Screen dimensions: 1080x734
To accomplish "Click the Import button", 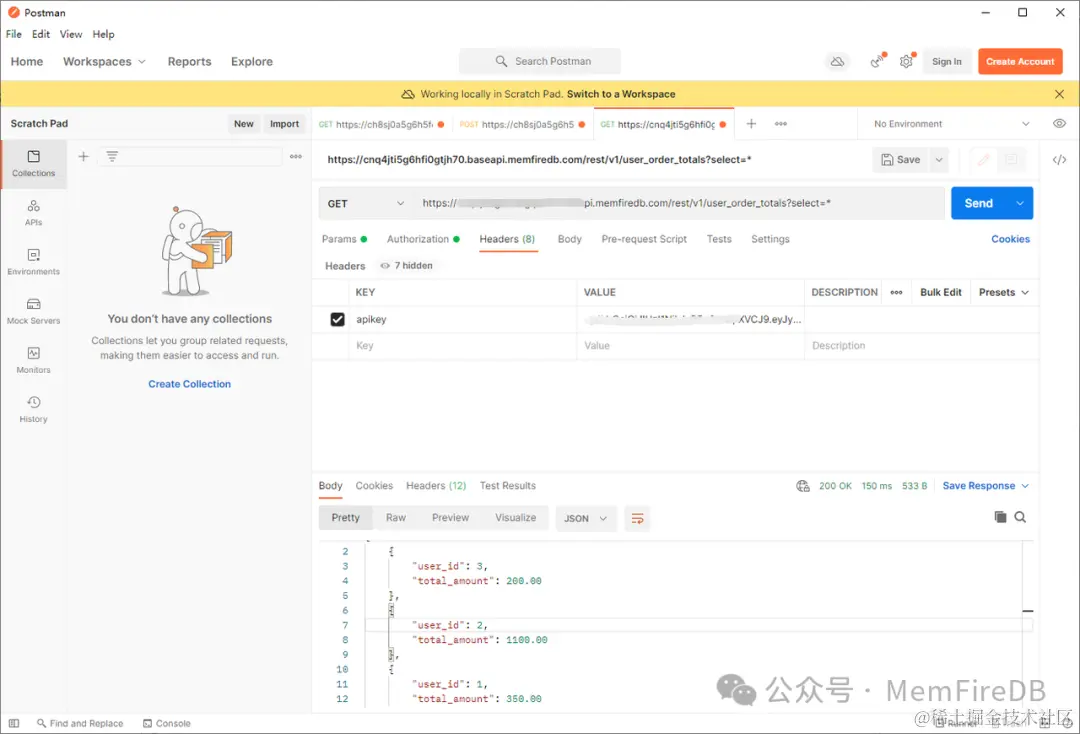I will pos(284,124).
